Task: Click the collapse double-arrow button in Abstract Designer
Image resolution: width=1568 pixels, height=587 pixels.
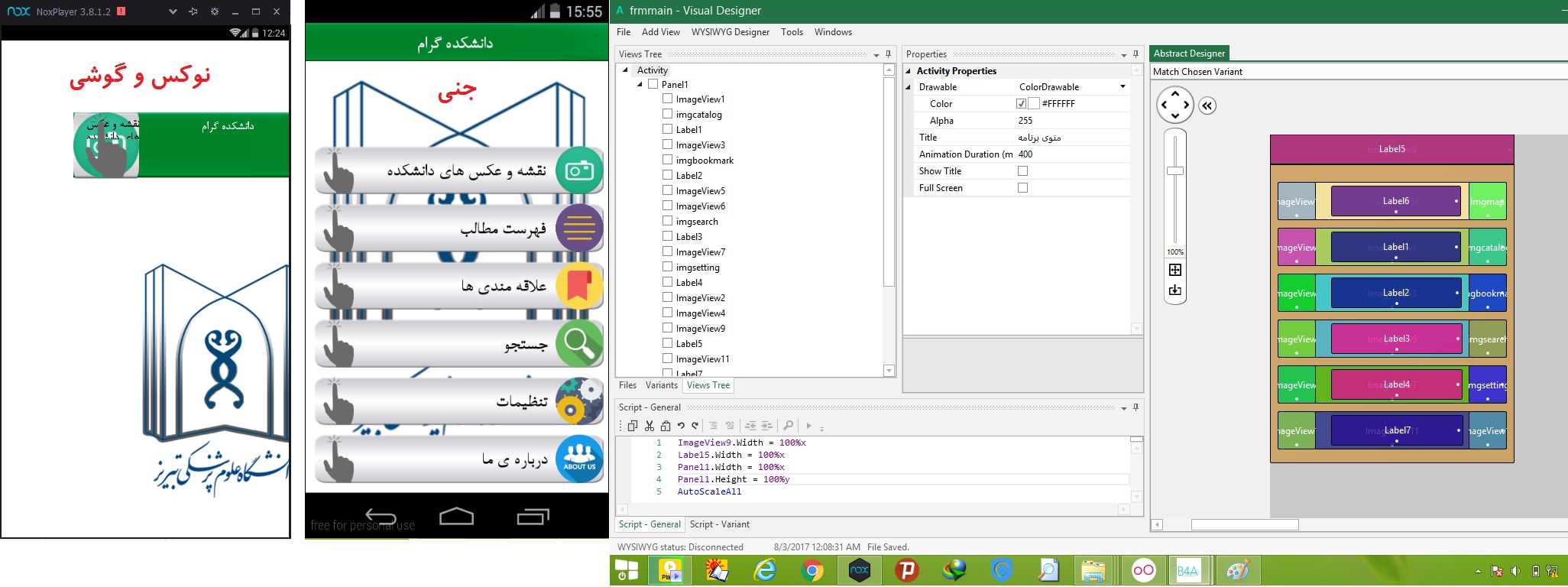Action: (1207, 106)
